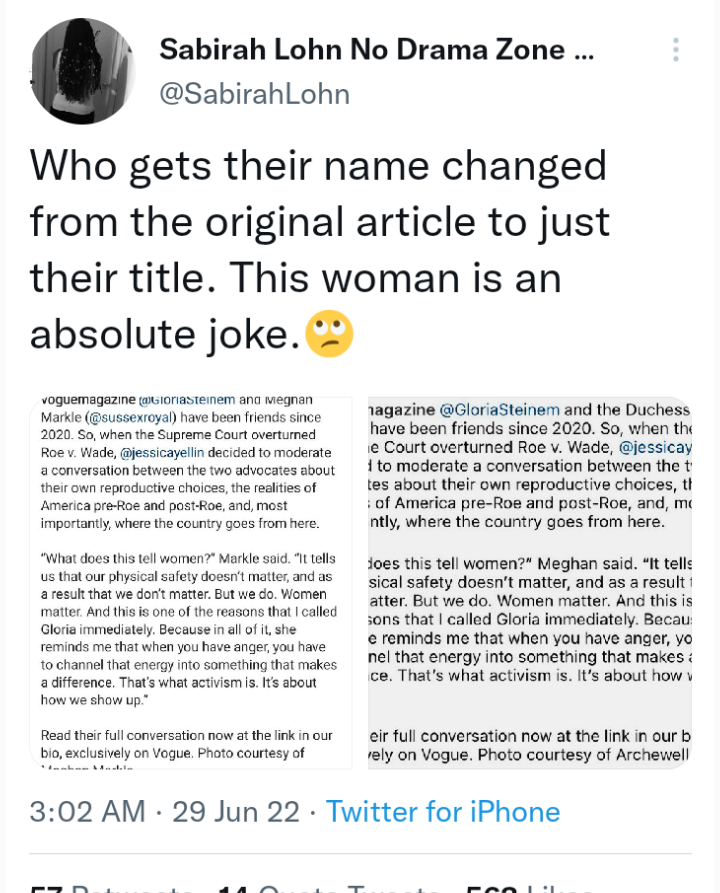Click the main tweet text body
The height and width of the screenshot is (893, 720).
(320, 250)
